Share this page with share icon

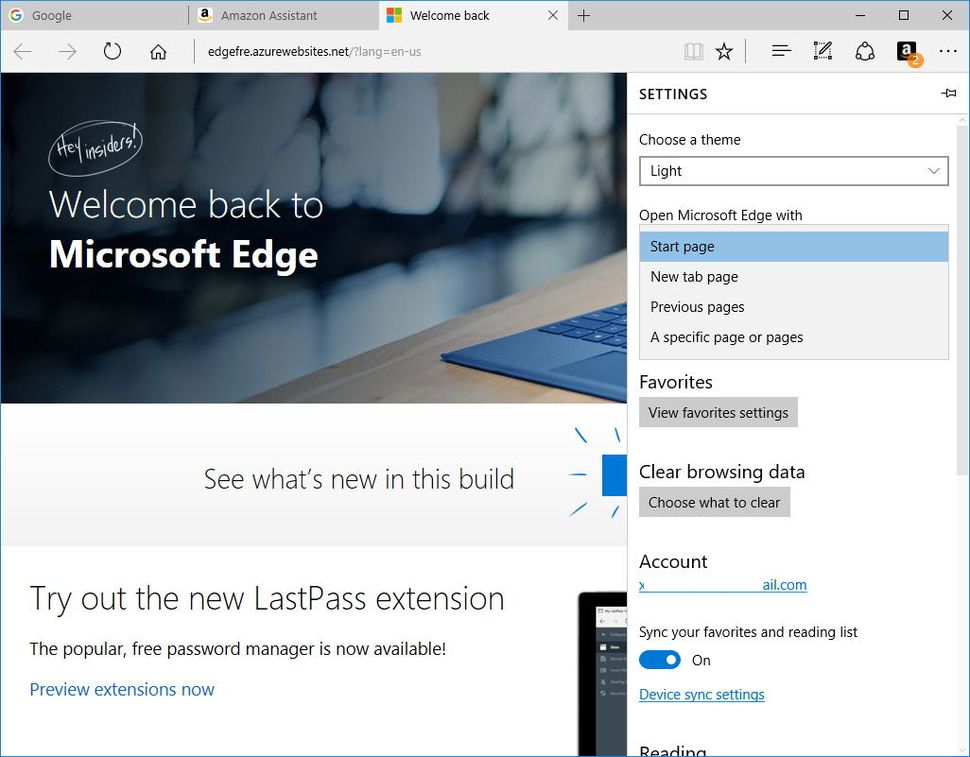[x=864, y=51]
